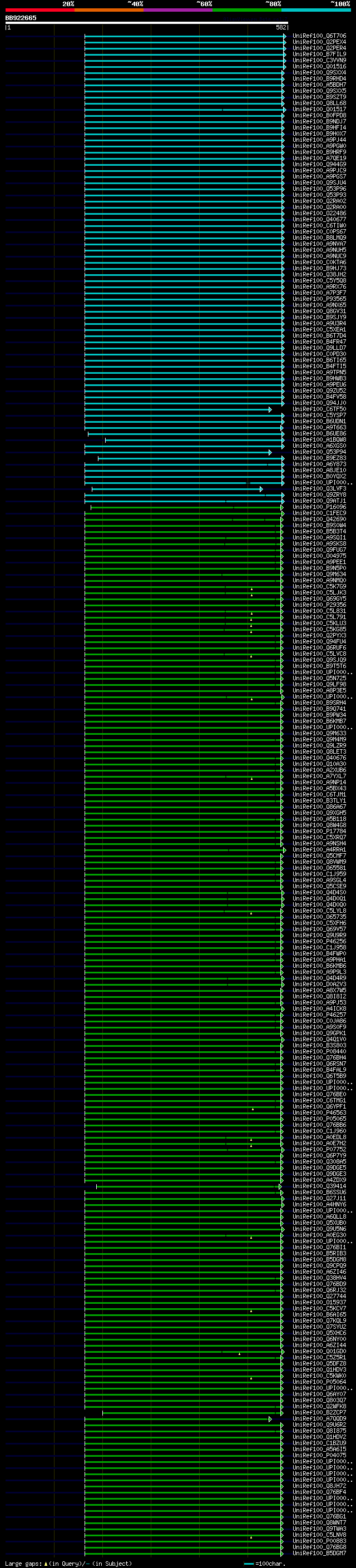Viewport: 356px width, 1568px height.
Task: Select hit UniRef100_Q27J11
Action: (319, 1198)
